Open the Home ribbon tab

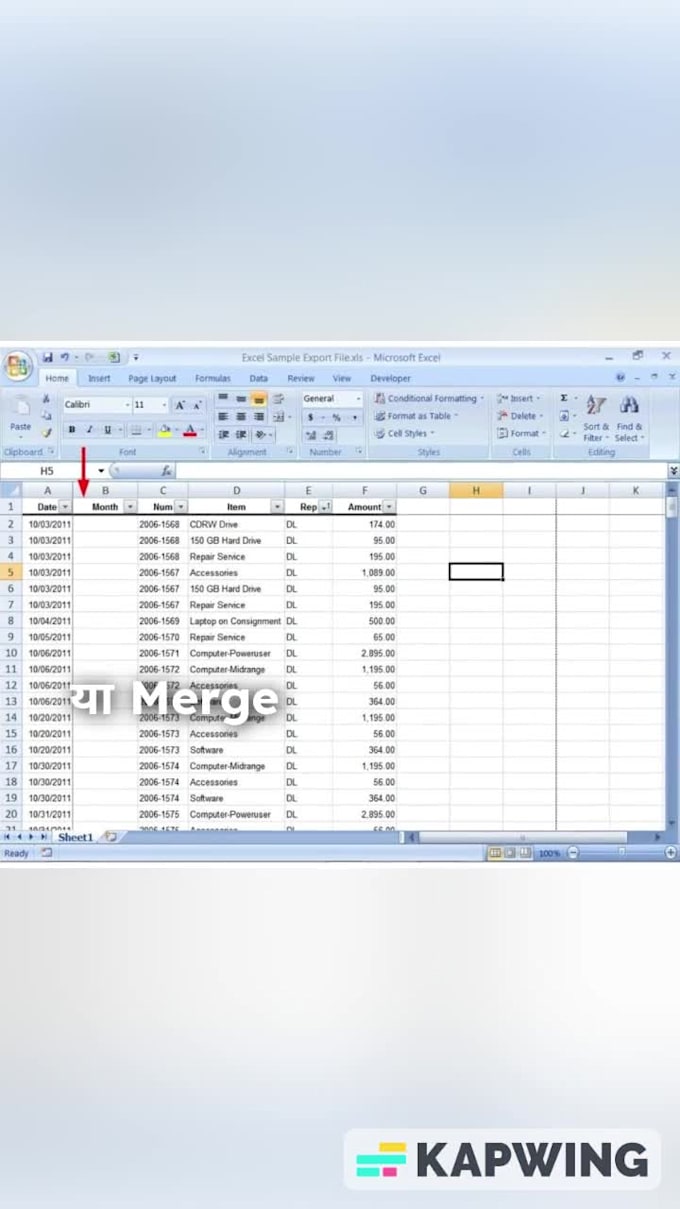tap(57, 378)
